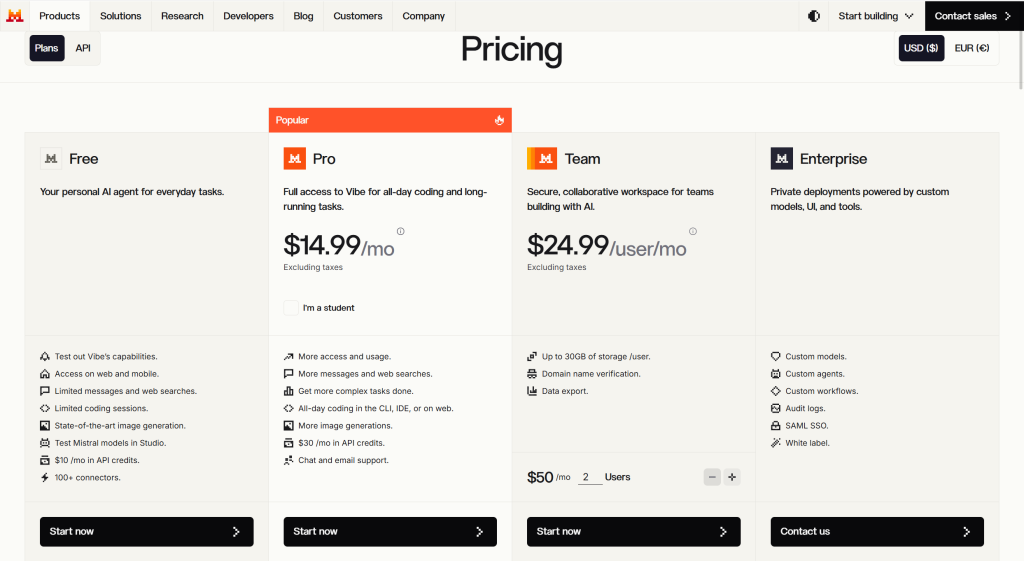Click code icon beside Limited coding sessions
The image size is (1024, 561).
(x=44, y=408)
